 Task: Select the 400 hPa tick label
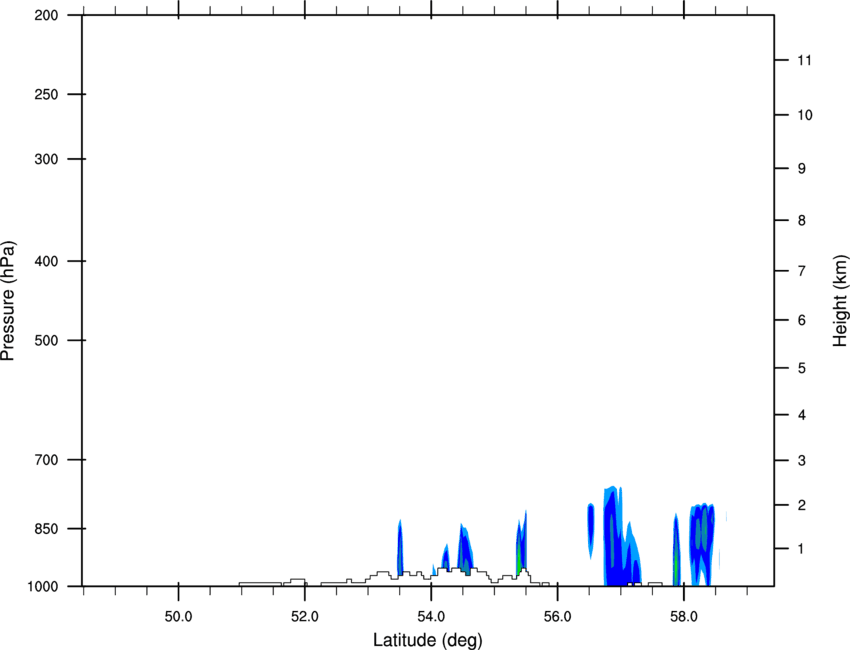point(46,261)
